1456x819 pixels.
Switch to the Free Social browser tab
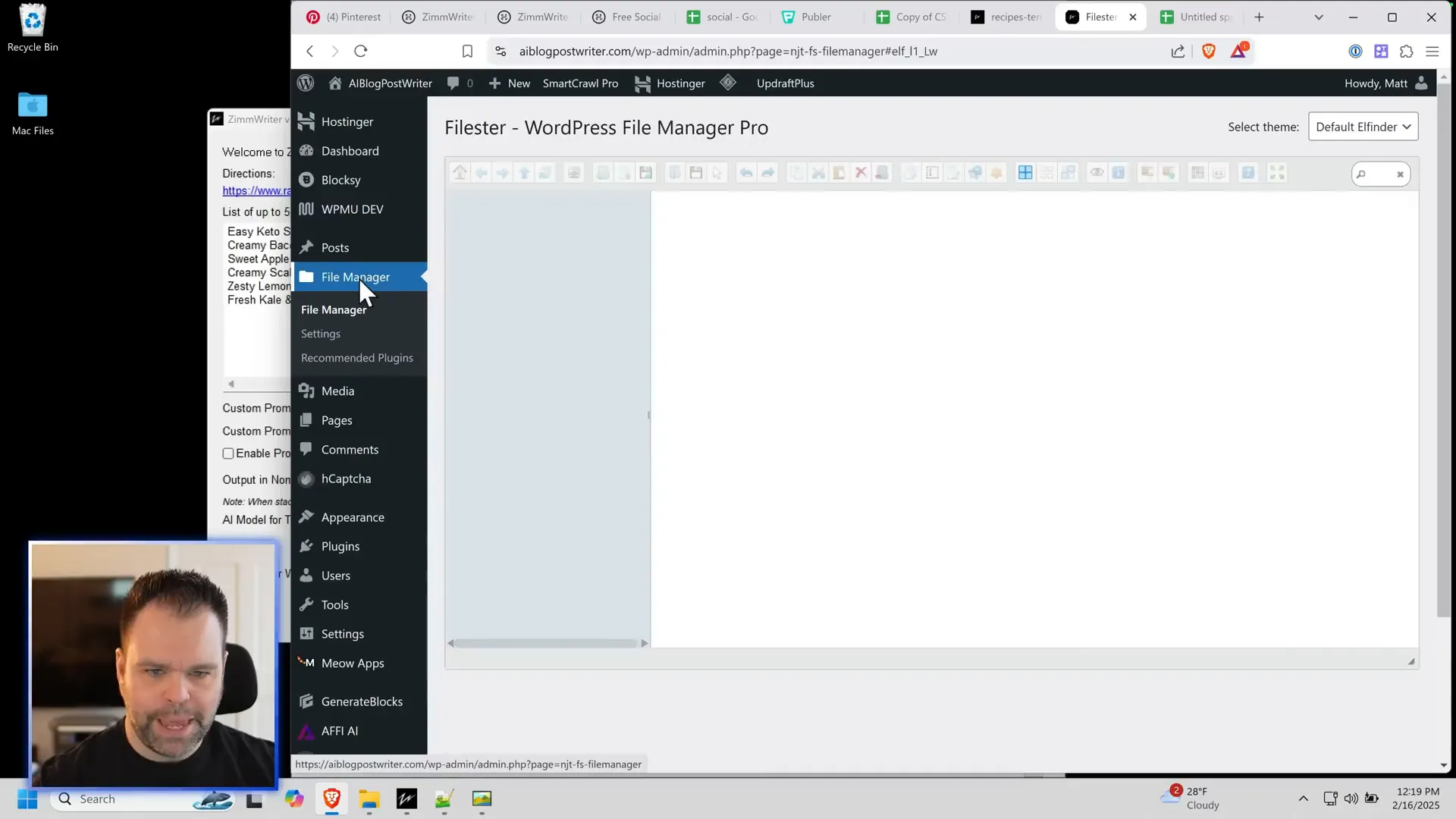[626, 17]
